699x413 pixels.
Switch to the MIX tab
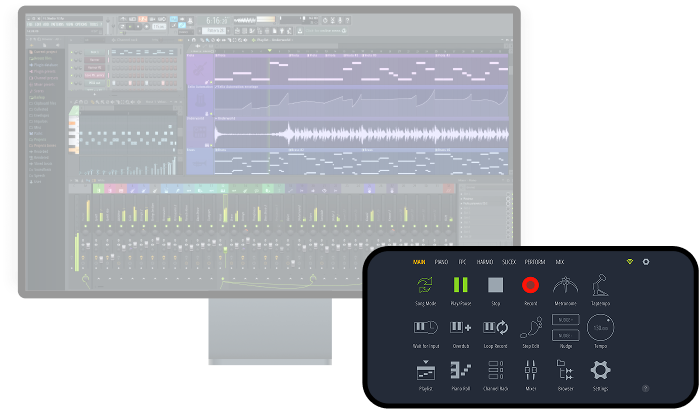(x=559, y=262)
